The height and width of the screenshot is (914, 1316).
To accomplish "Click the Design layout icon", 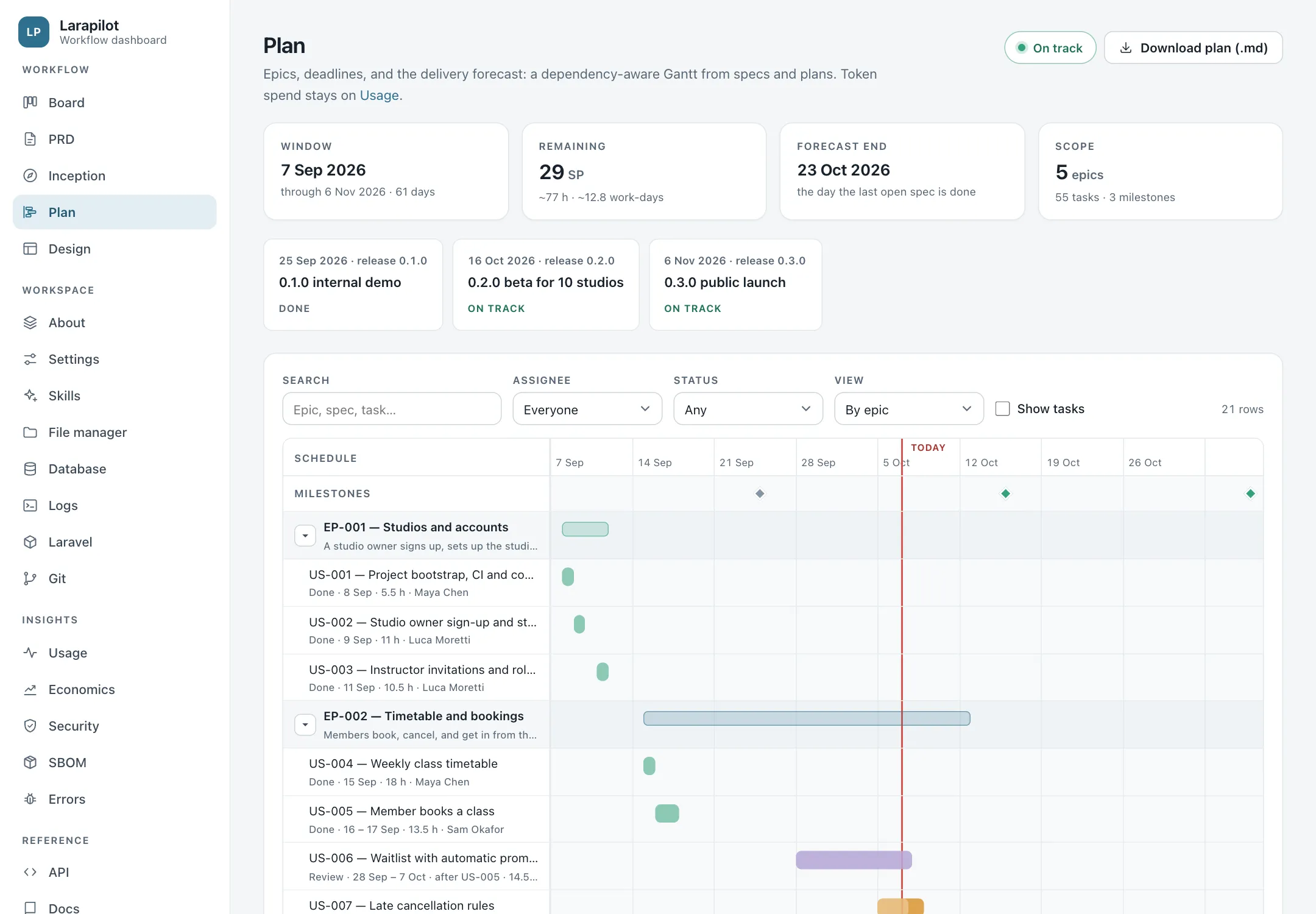I will click(30, 249).
